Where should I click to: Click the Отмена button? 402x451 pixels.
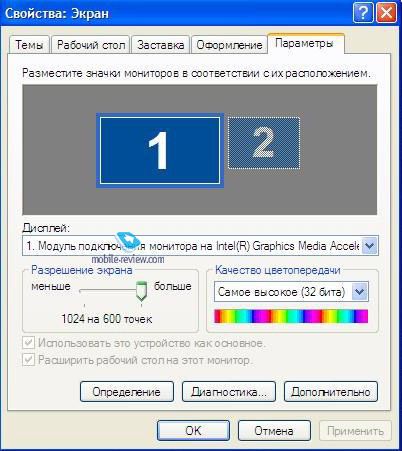(x=274, y=431)
